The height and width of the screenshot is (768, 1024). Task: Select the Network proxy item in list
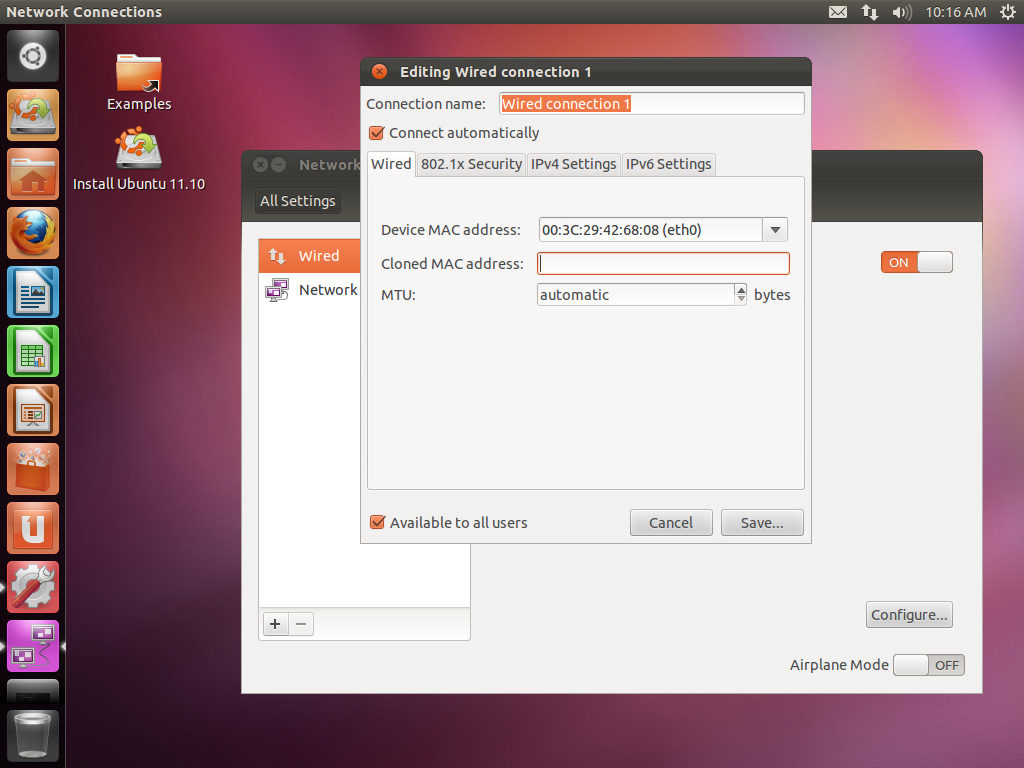[x=310, y=289]
